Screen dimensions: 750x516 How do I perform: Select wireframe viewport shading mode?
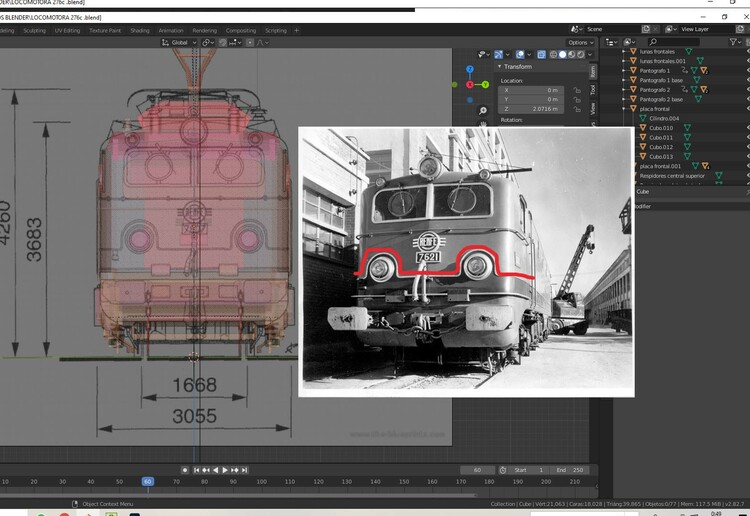(x=553, y=55)
